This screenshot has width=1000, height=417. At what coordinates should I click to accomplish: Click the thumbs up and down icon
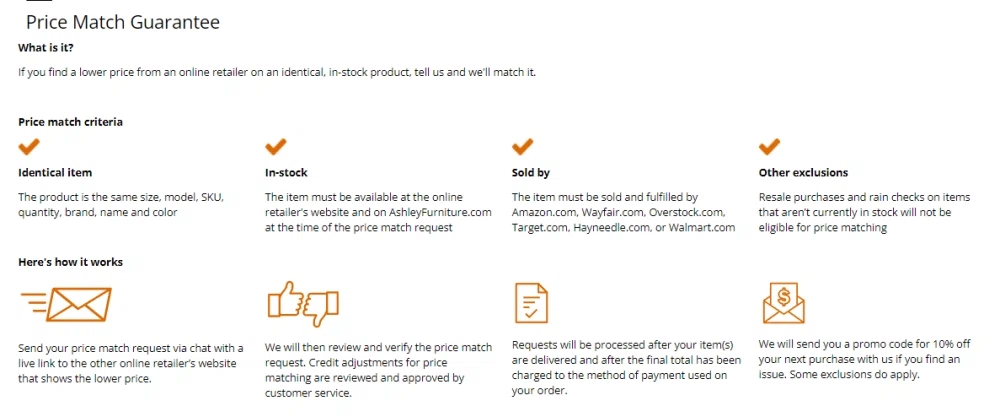click(302, 304)
